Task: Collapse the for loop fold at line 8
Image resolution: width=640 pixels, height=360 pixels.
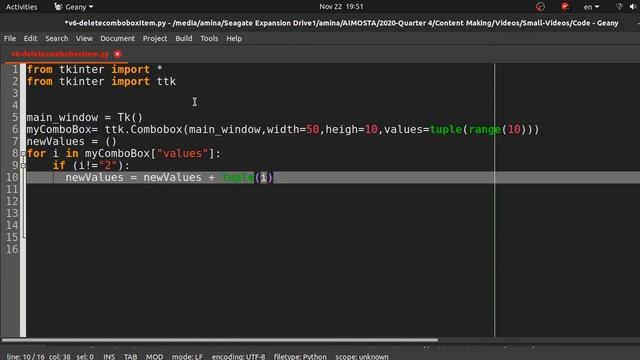Action: click(23, 153)
